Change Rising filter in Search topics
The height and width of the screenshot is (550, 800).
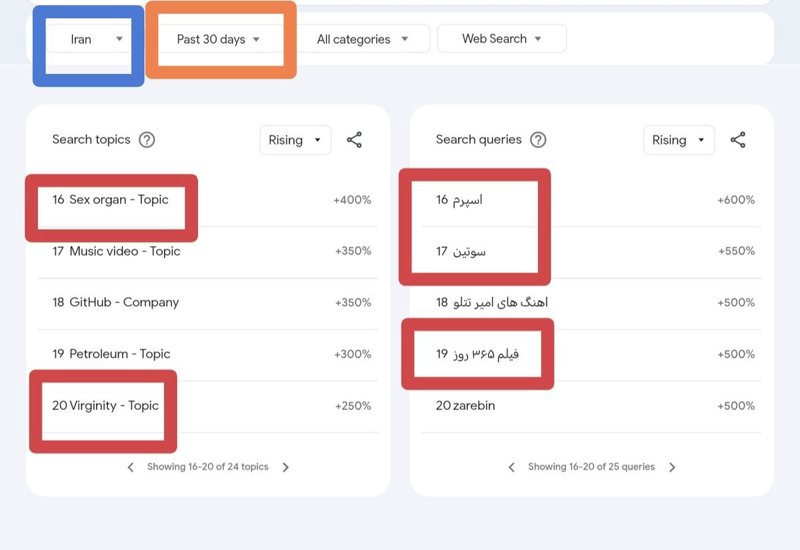[295, 140]
